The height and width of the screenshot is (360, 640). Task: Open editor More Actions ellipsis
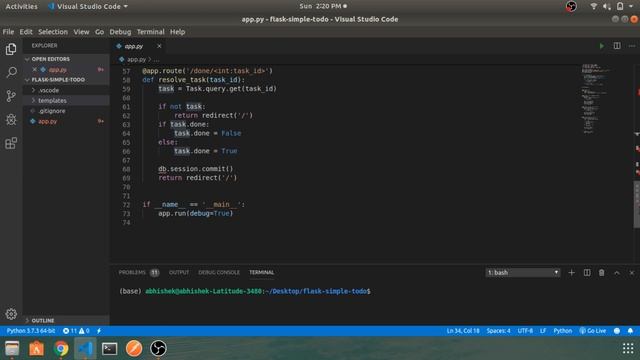click(x=632, y=46)
